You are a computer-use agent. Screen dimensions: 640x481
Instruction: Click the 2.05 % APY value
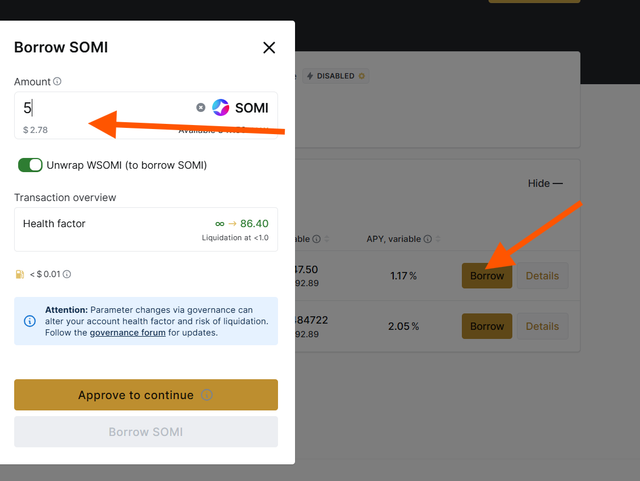[x=404, y=327]
